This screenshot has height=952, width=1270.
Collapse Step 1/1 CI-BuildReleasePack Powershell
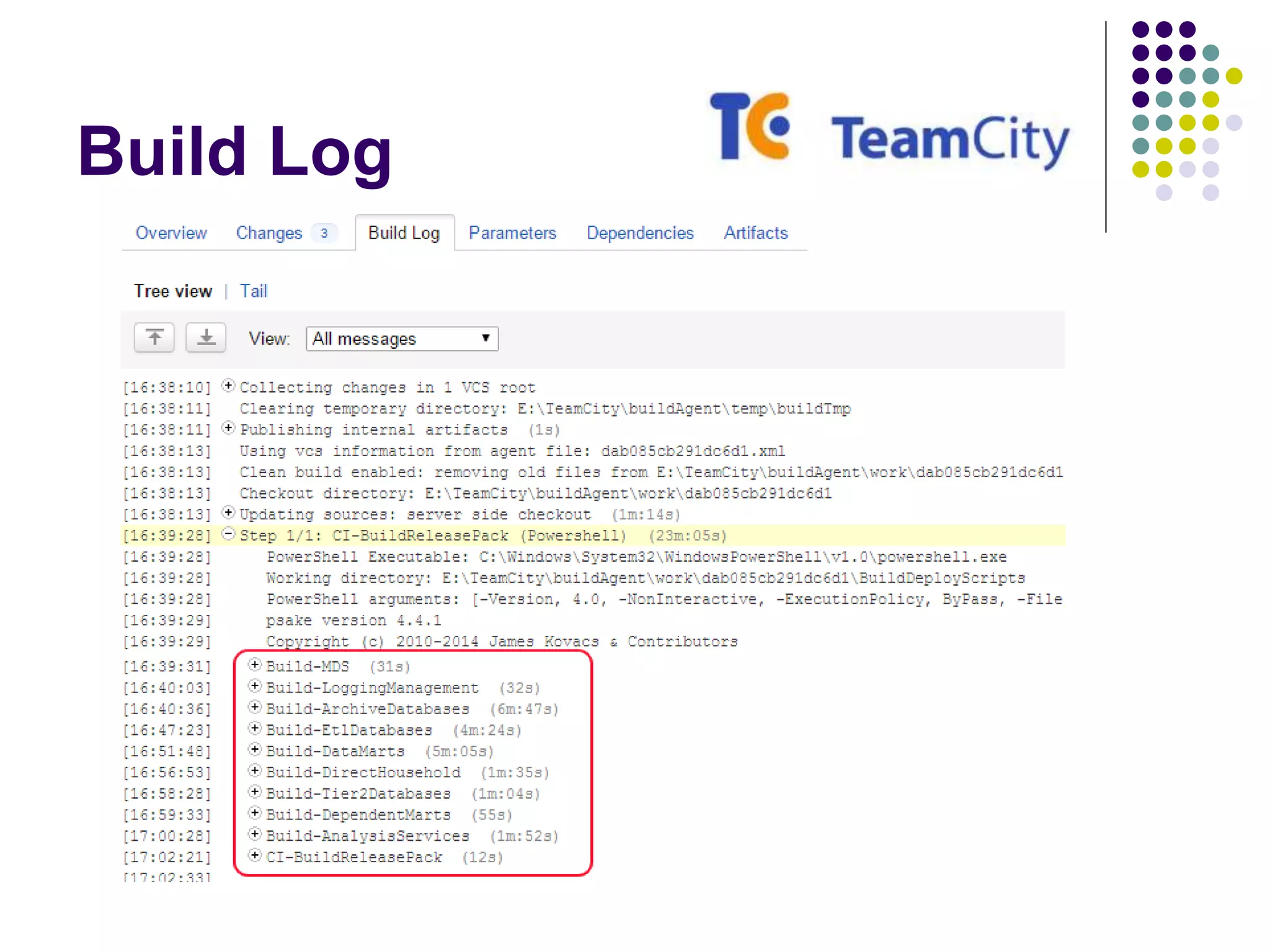tap(229, 534)
